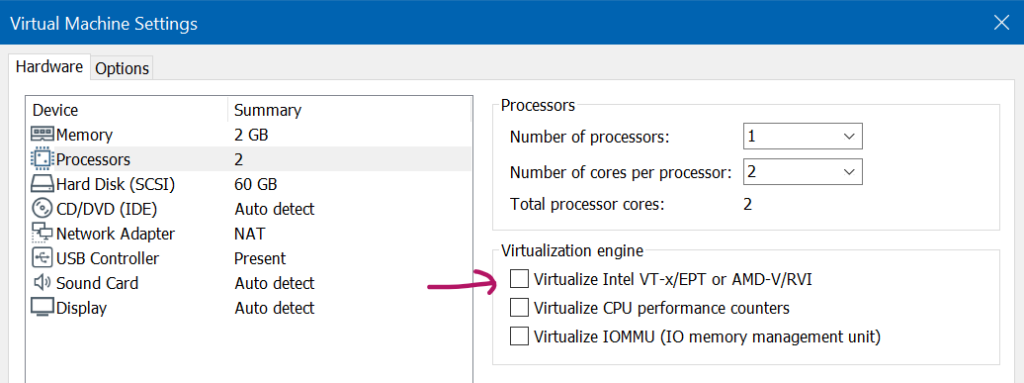Check Virtualize CPU performance counters

[519, 307]
